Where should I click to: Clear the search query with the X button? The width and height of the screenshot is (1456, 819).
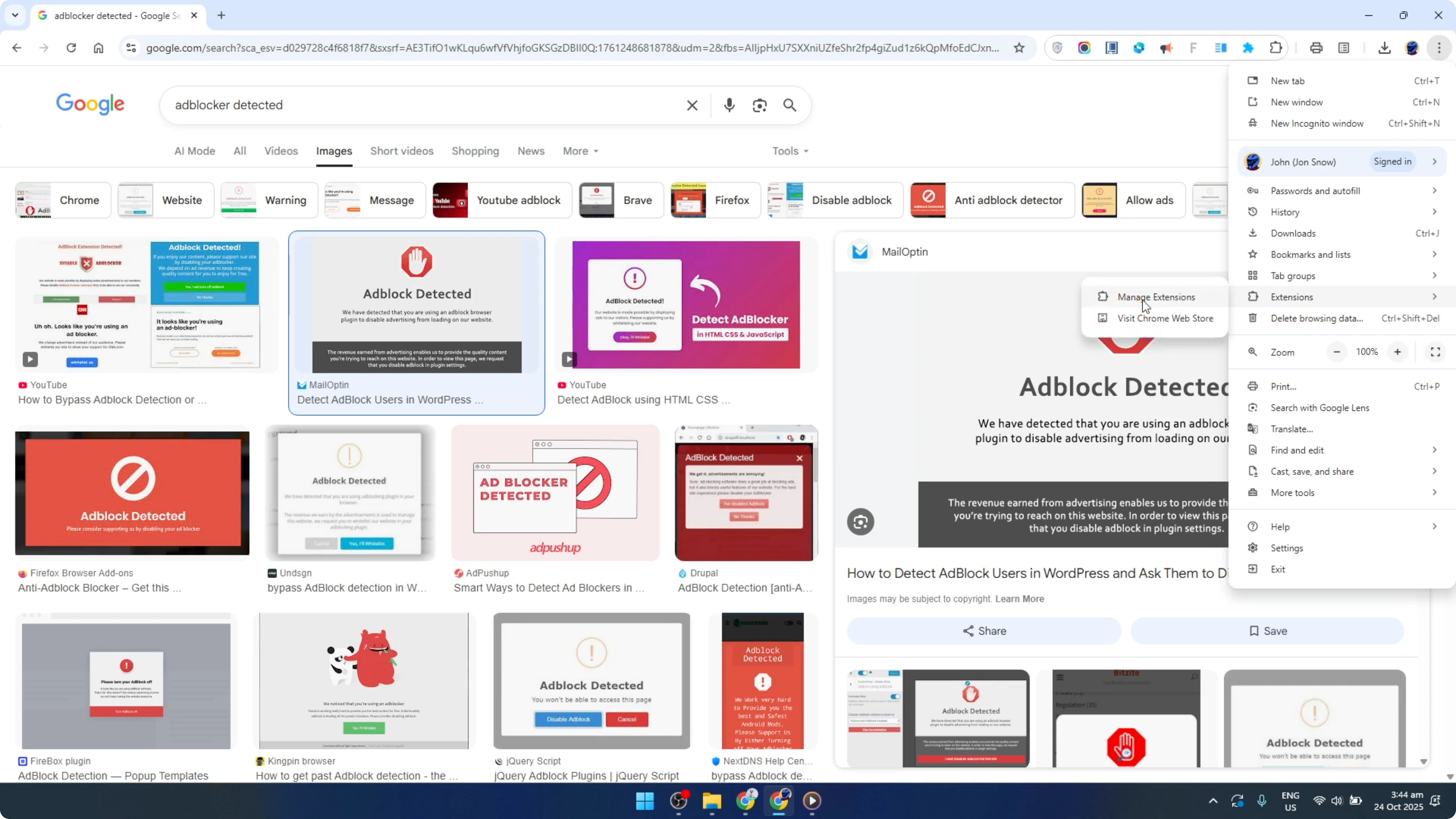pos(692,105)
